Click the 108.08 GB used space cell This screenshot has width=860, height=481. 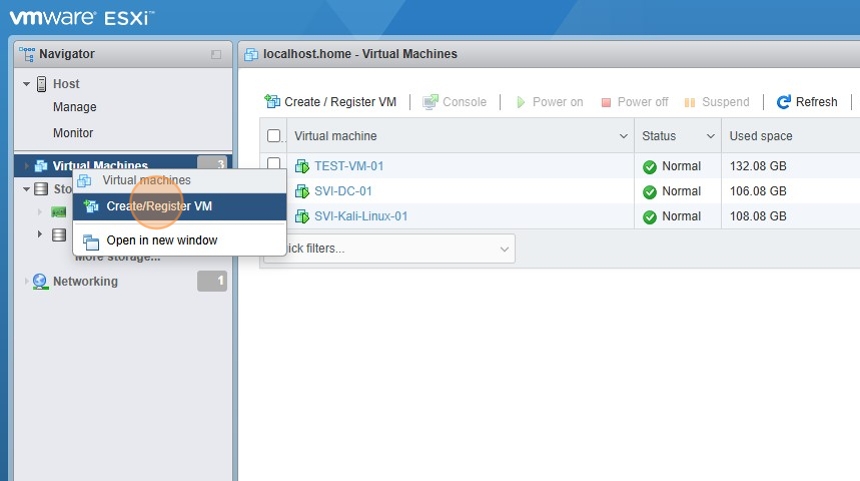point(758,217)
